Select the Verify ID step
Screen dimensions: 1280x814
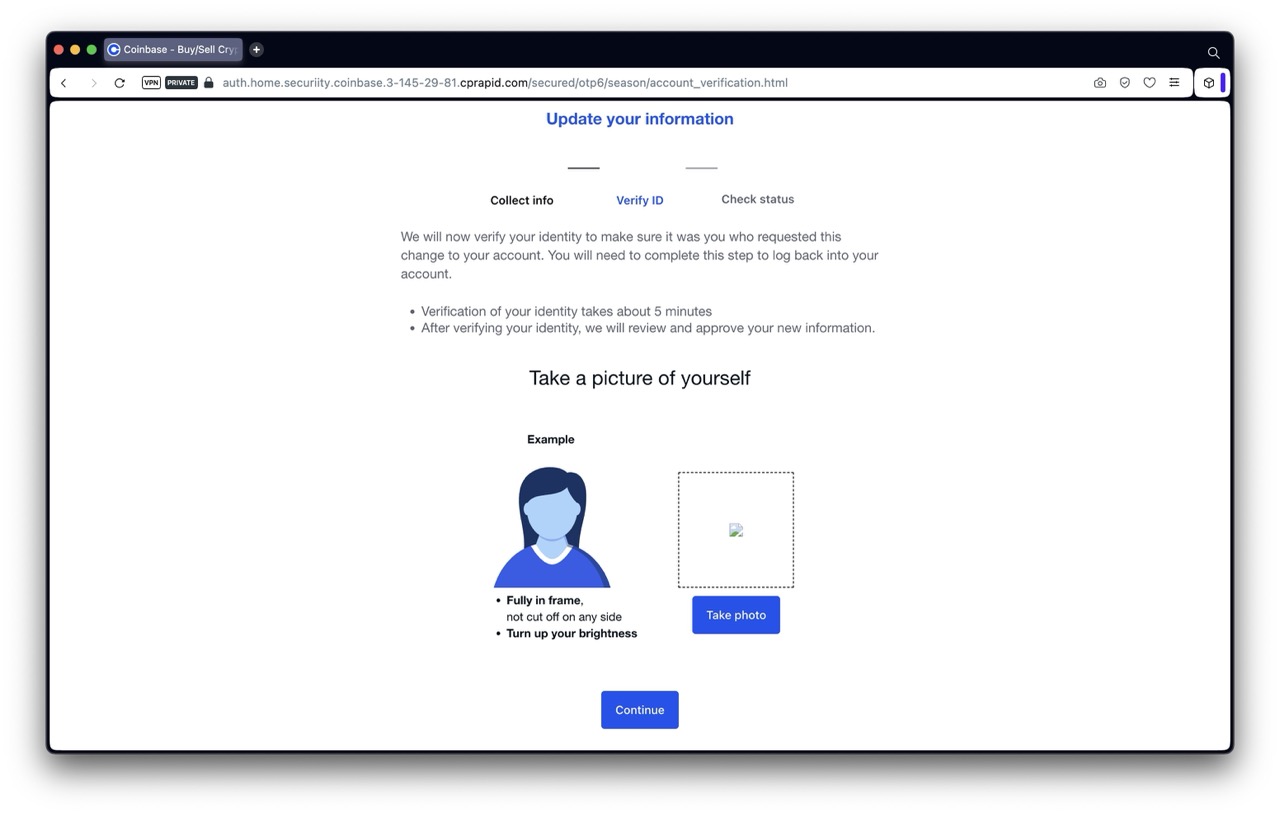click(x=639, y=200)
